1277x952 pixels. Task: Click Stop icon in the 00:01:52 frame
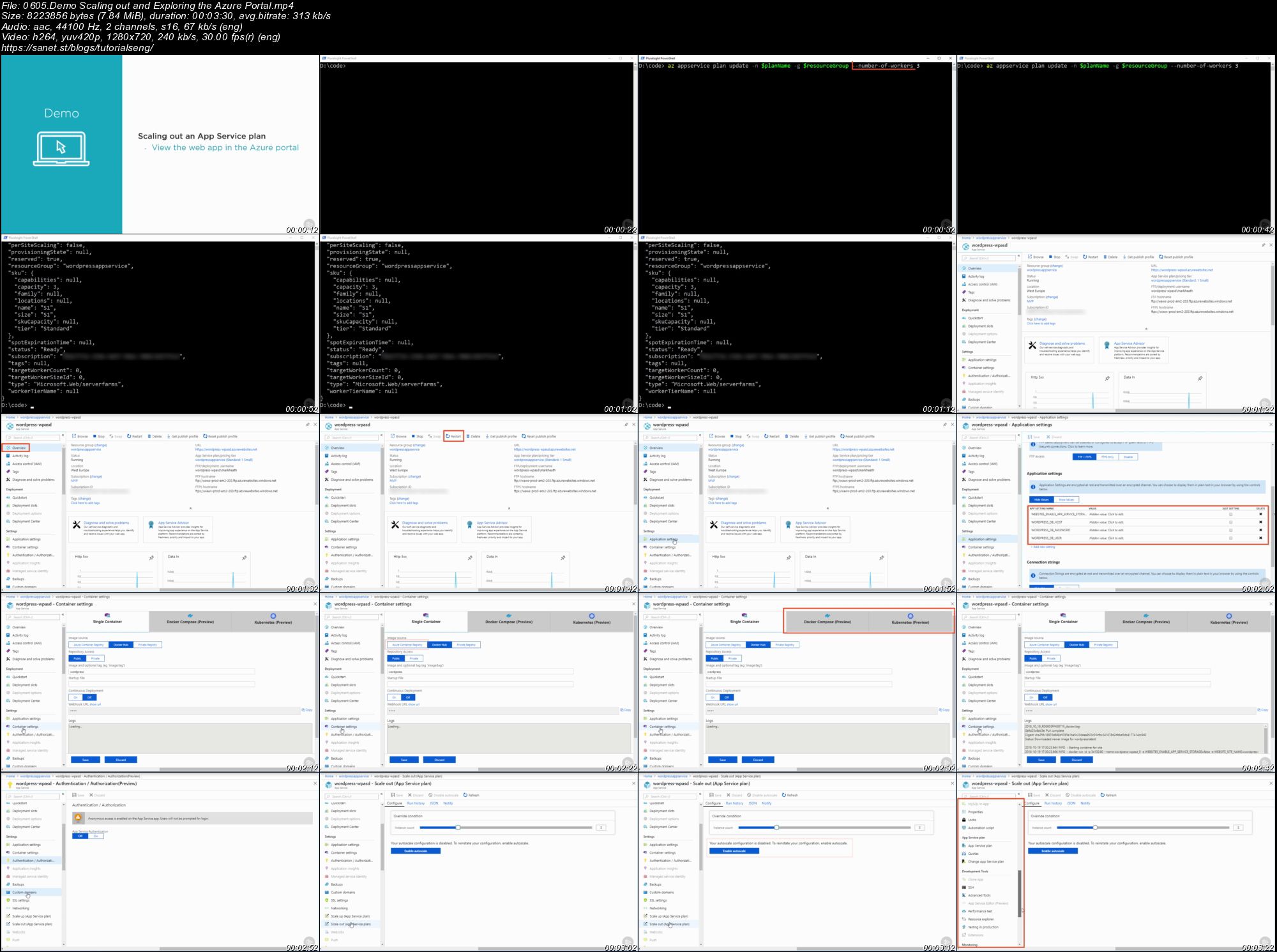pos(732,436)
